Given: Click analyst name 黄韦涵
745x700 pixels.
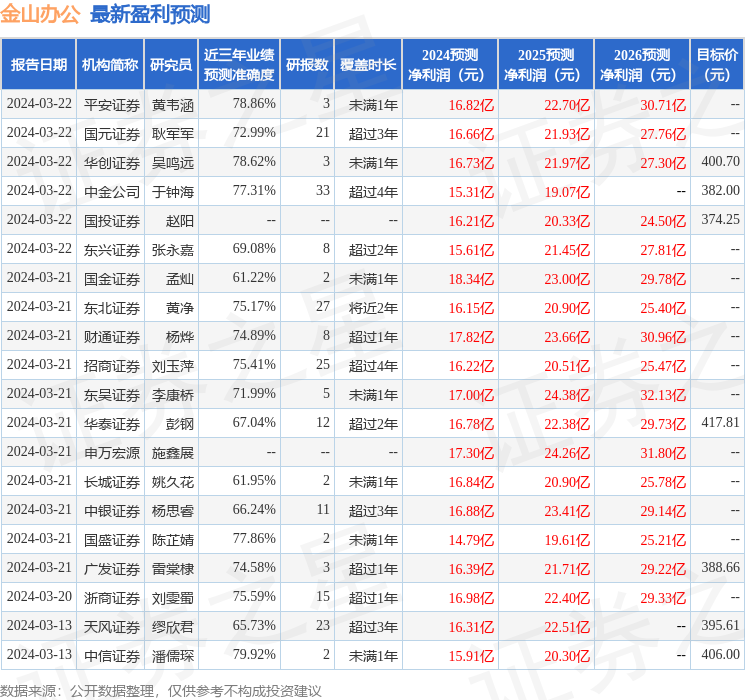Looking at the screenshot, I should click(x=172, y=105).
